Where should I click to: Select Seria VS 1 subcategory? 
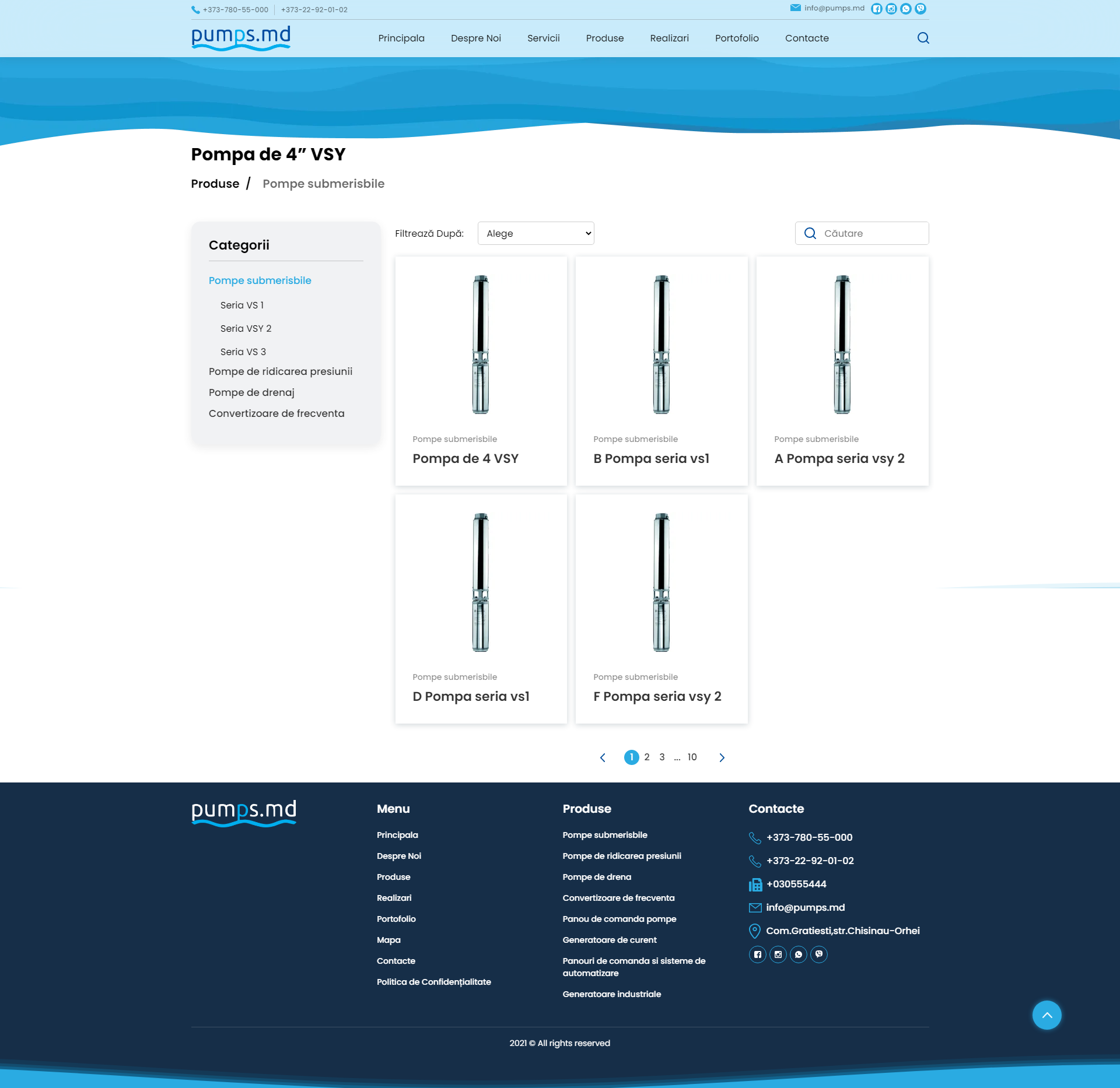click(x=242, y=305)
